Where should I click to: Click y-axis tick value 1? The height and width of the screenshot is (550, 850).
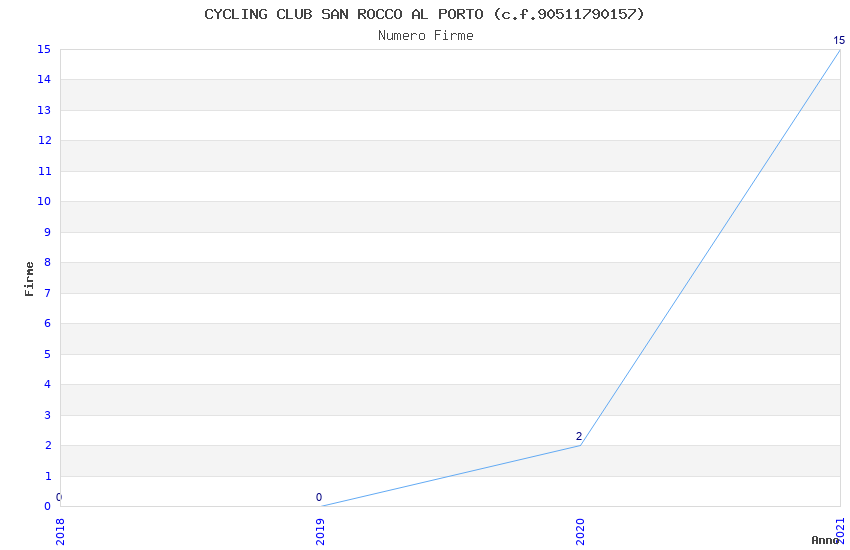[x=48, y=476]
